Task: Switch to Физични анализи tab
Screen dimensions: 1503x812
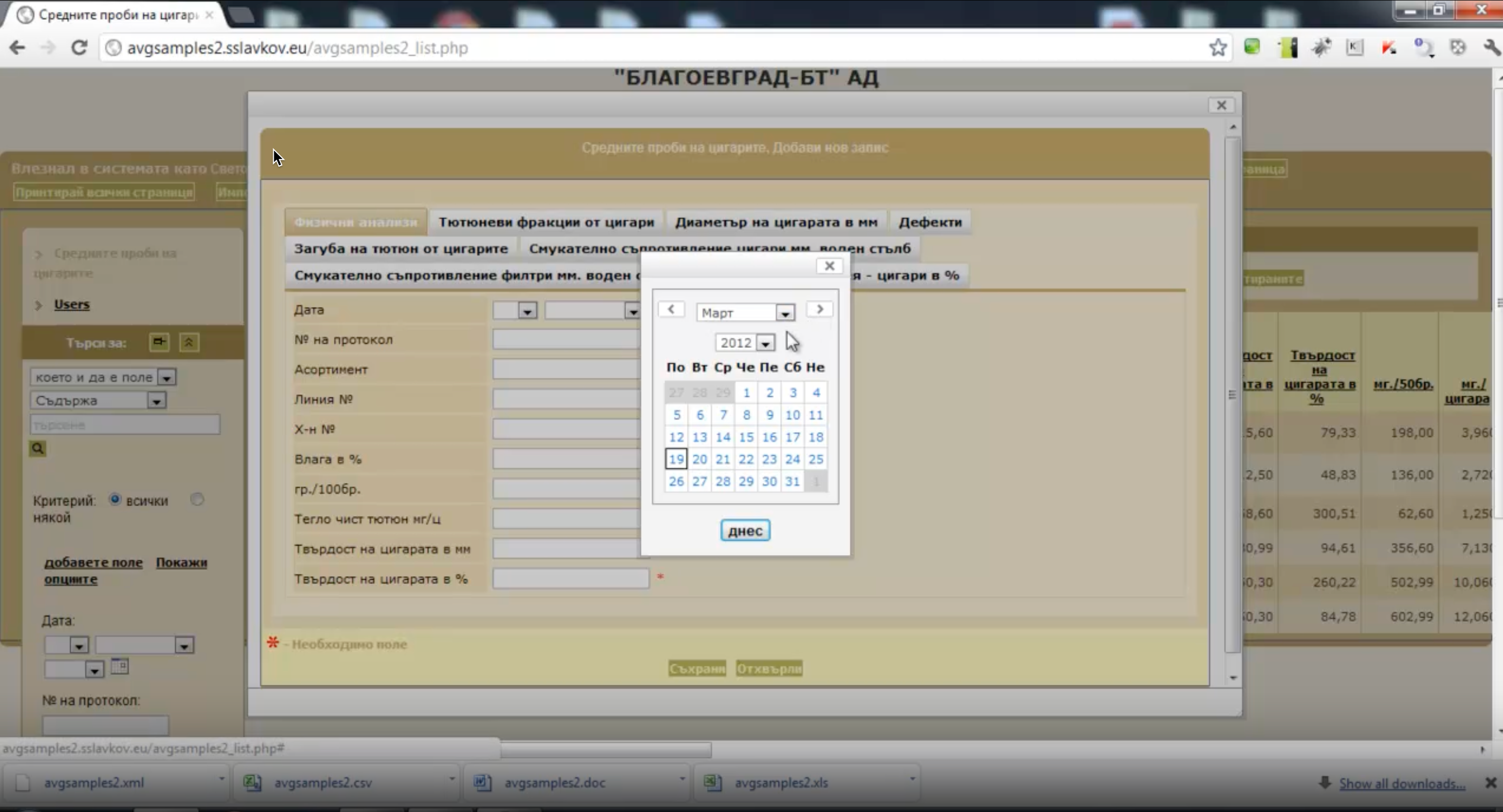Action: [x=356, y=222]
